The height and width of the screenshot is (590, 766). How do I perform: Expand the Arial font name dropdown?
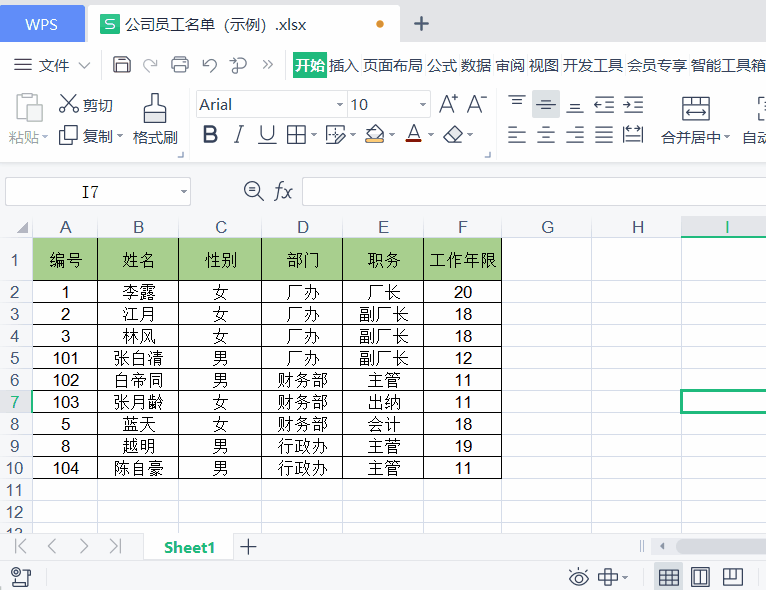(x=340, y=105)
